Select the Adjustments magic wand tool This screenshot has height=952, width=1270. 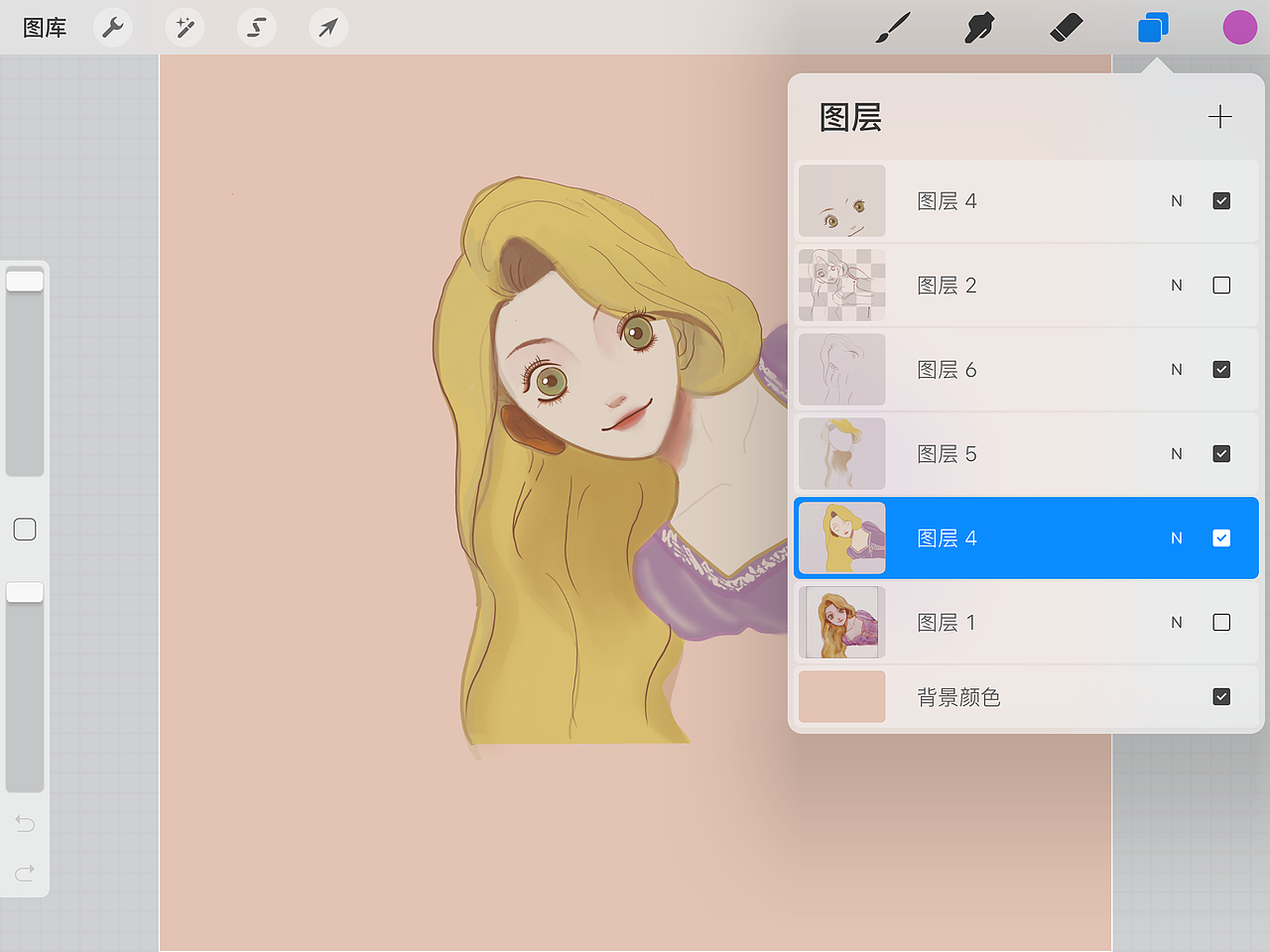click(184, 27)
